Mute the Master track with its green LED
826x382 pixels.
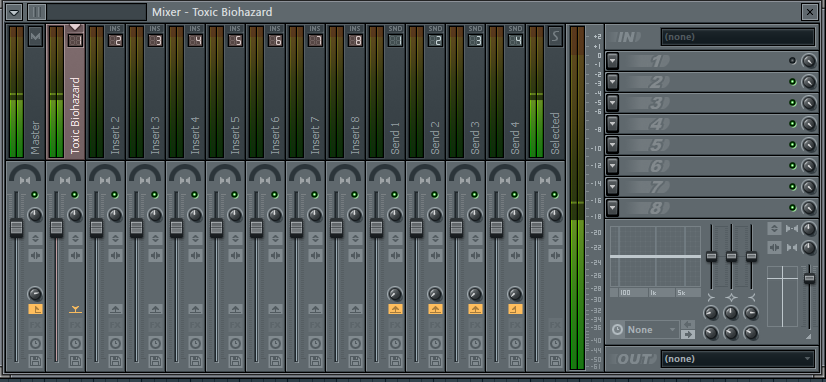pyautogui.click(x=35, y=195)
